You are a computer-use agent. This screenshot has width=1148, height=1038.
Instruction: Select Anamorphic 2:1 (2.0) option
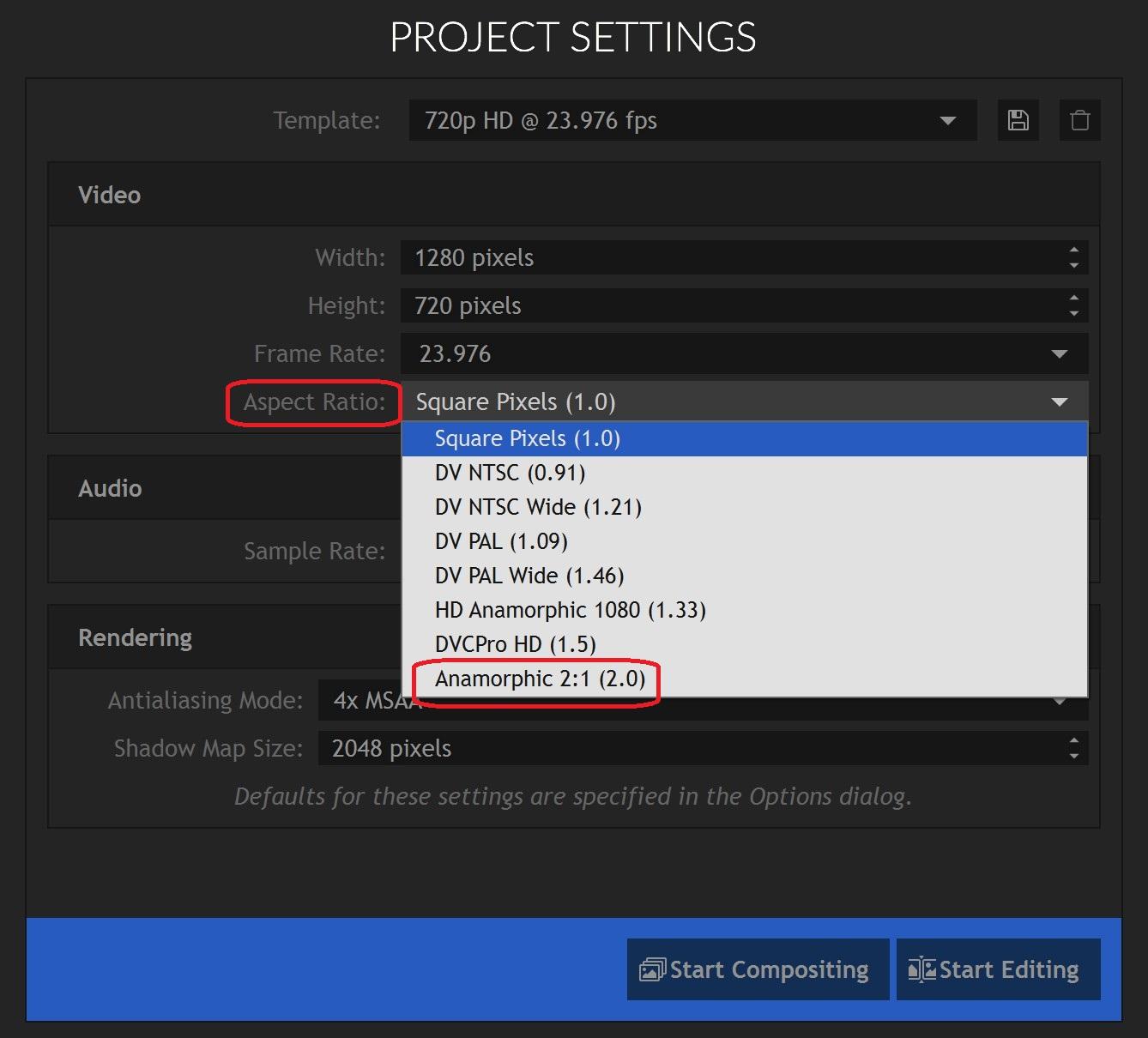click(540, 679)
